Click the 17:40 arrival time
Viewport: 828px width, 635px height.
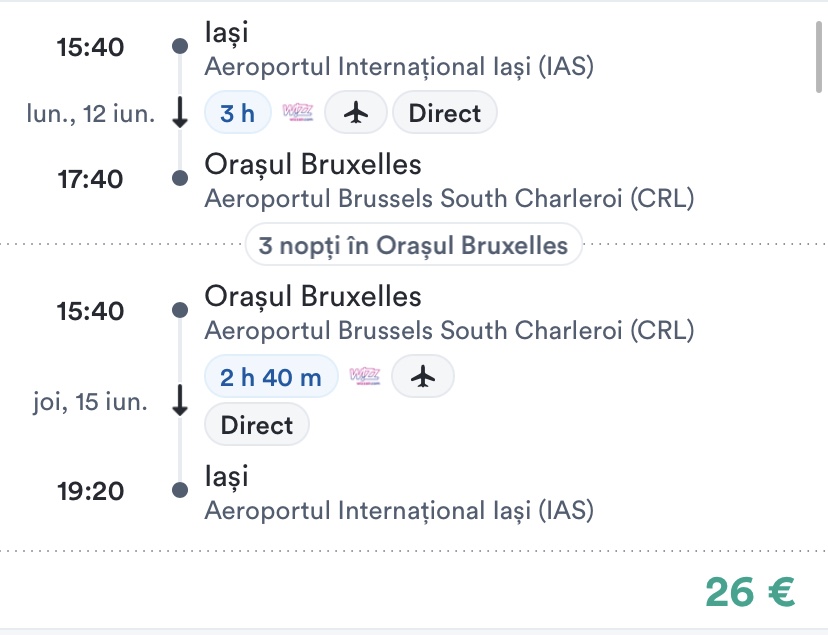click(90, 179)
